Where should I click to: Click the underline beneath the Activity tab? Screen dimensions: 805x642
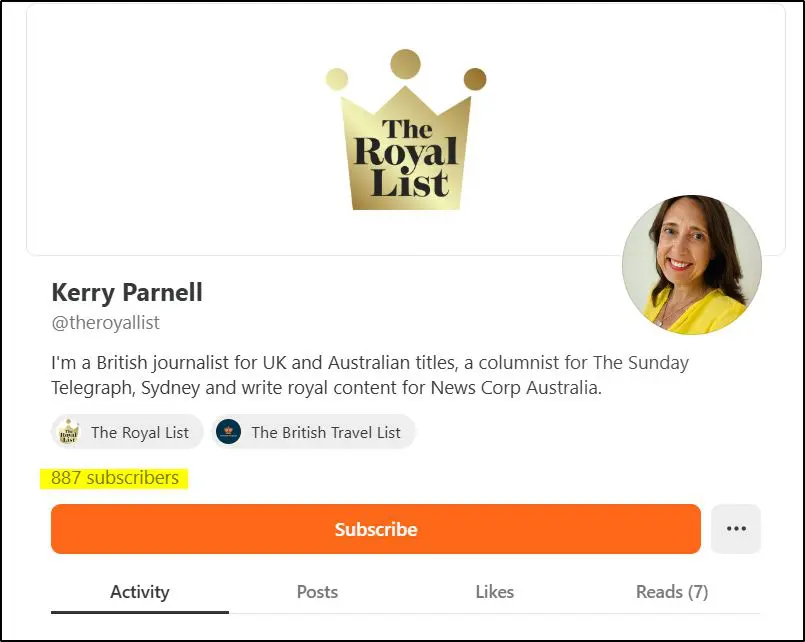(140, 611)
